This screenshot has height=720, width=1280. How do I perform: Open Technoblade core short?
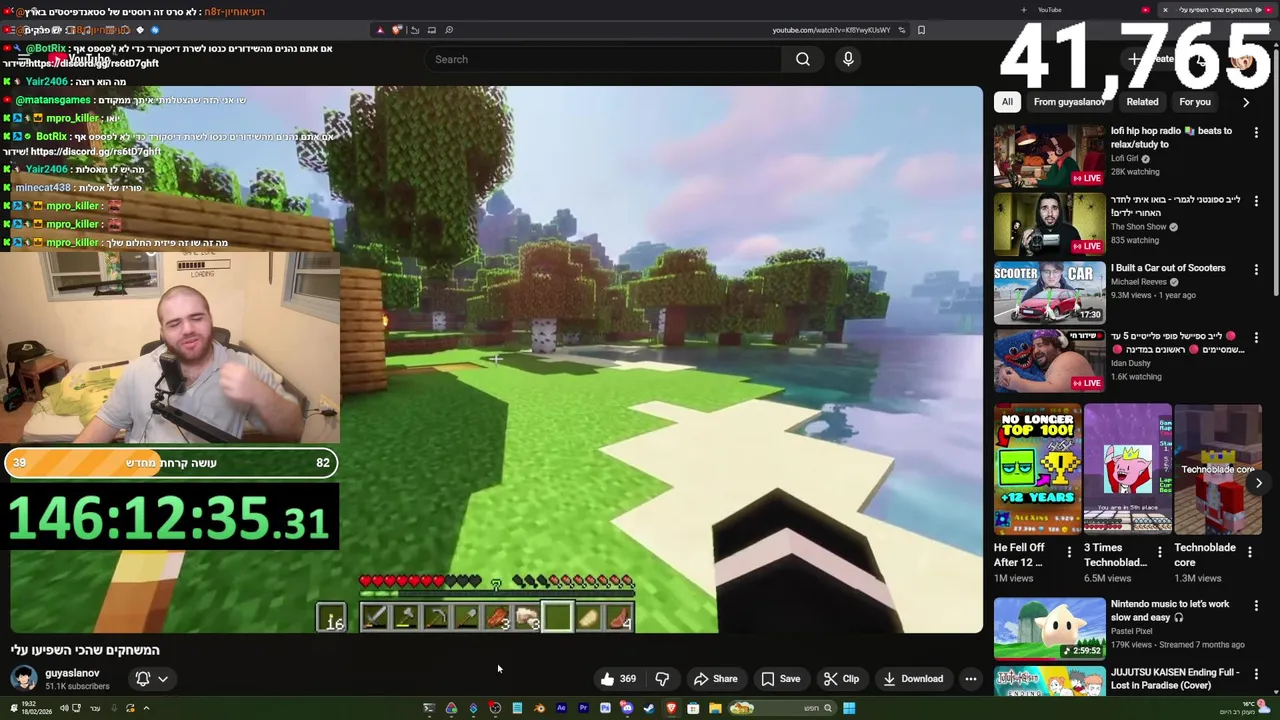click(1218, 470)
